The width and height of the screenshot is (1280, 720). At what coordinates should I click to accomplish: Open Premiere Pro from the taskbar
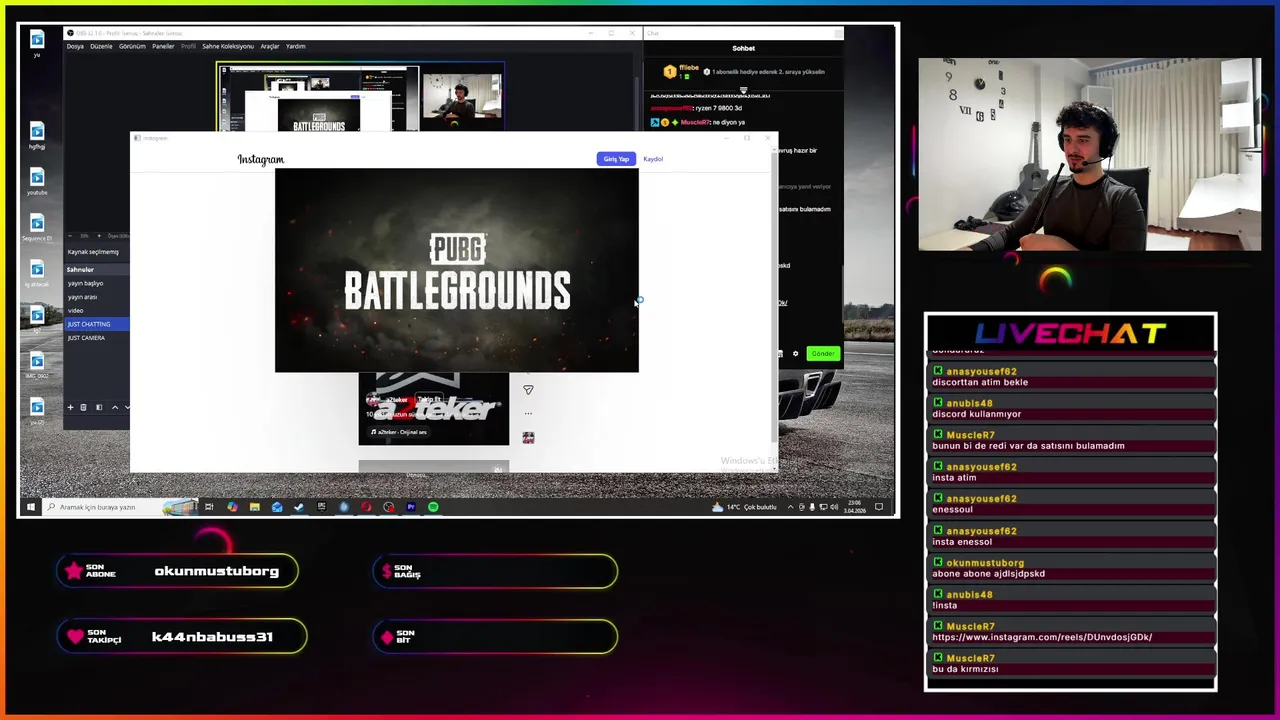[x=411, y=507]
